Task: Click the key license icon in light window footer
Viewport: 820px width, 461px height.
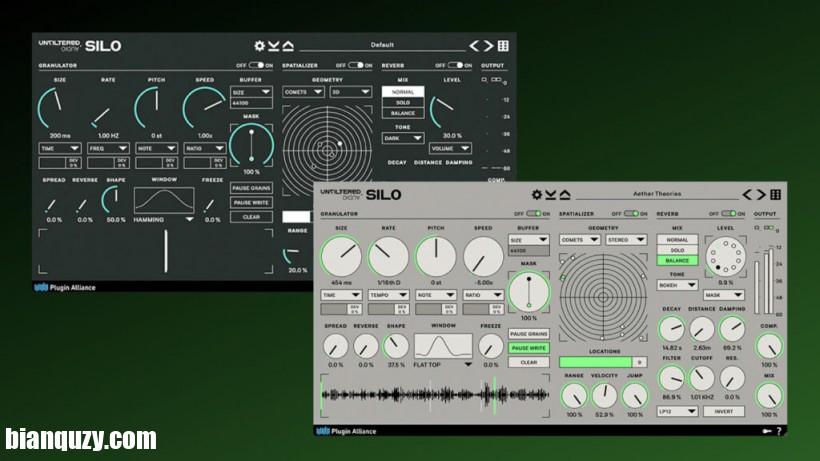Action: tap(766, 431)
